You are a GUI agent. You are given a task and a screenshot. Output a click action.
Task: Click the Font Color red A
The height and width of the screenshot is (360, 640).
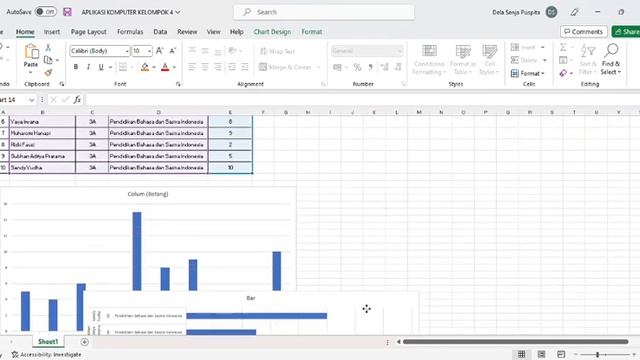165,67
